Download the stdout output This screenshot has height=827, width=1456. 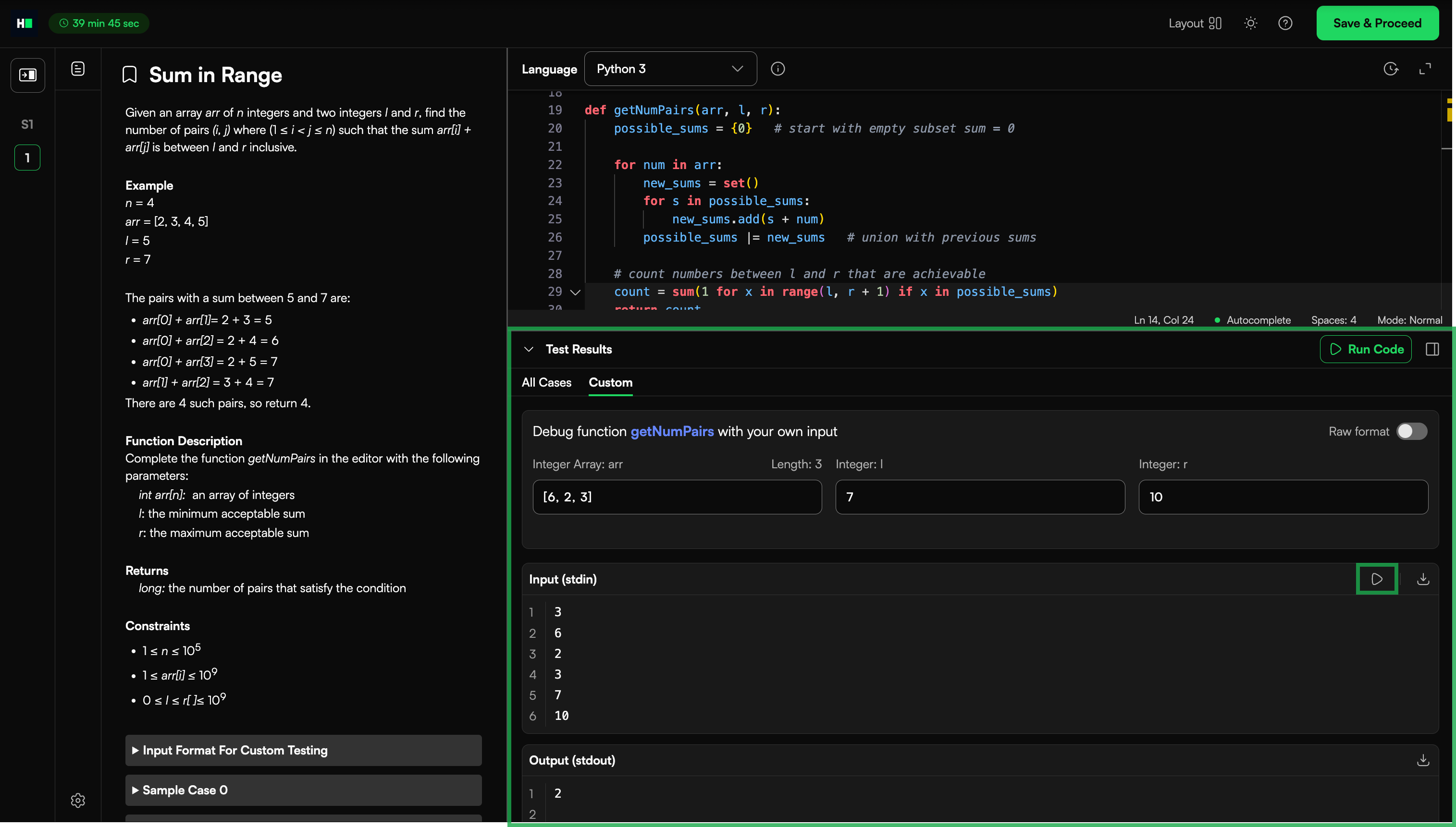click(x=1422, y=760)
